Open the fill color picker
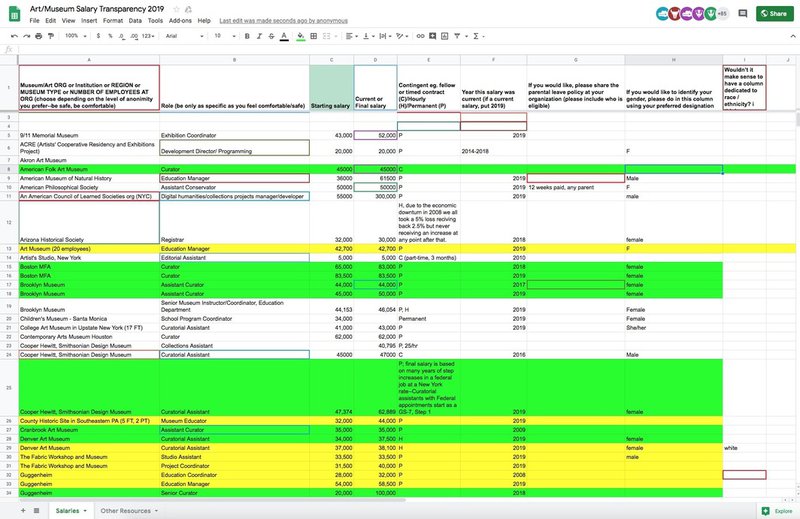 pos(301,35)
